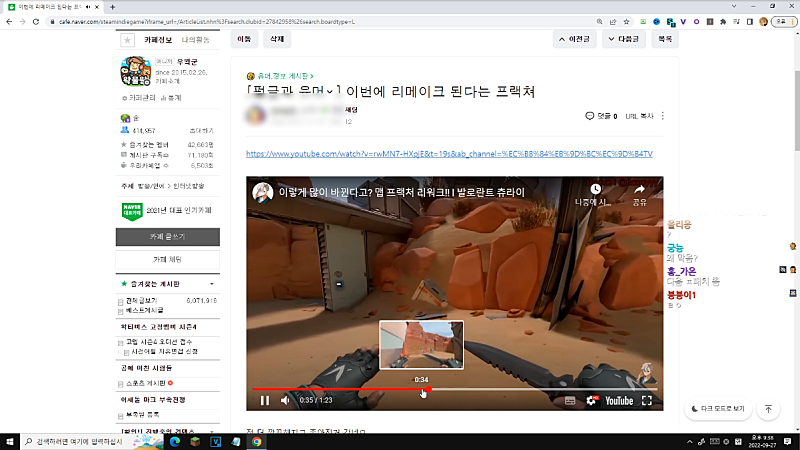The width and height of the screenshot is (800, 450).
Task: Pause the YouTube video
Action: [265, 401]
